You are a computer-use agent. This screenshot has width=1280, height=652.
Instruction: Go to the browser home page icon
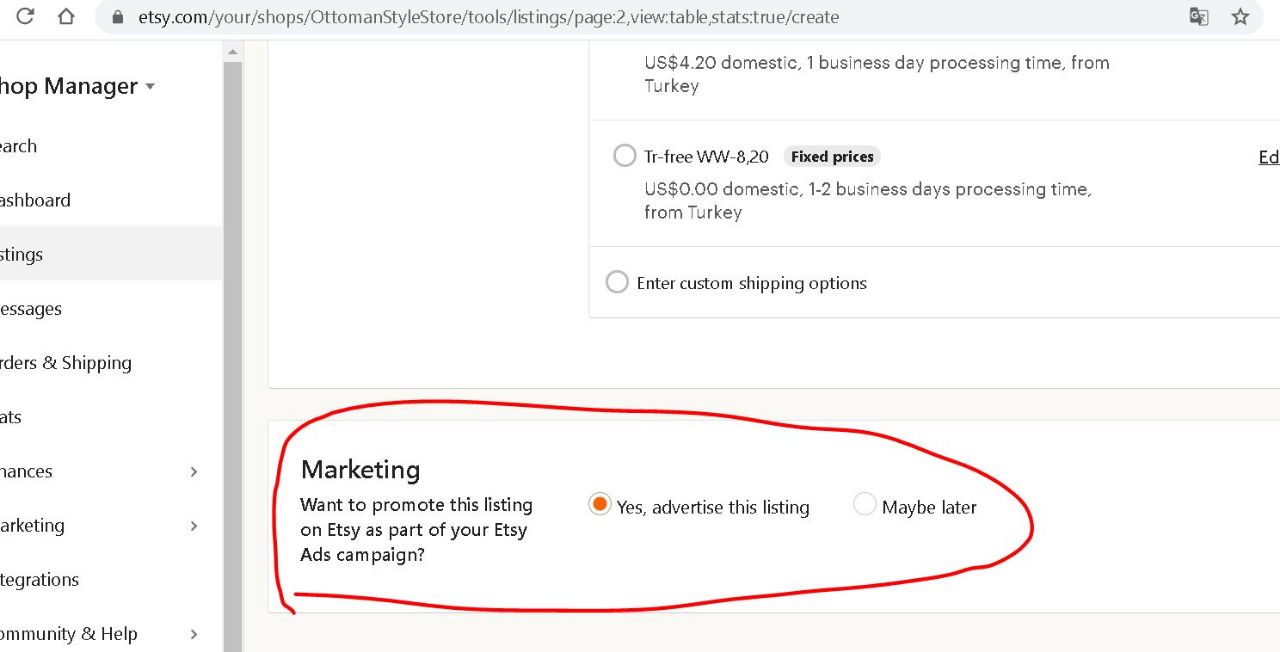pos(66,17)
